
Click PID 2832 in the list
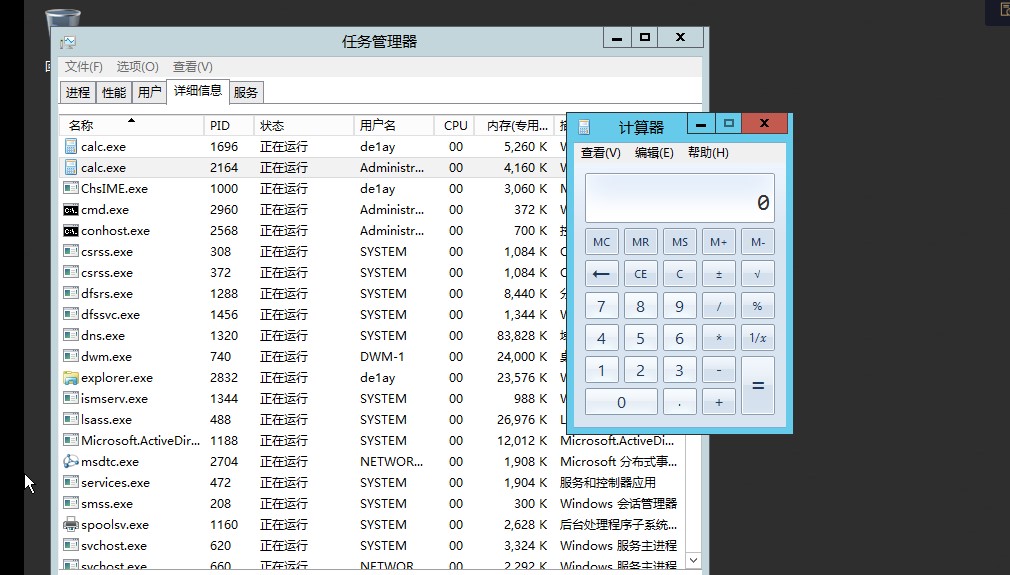point(224,378)
